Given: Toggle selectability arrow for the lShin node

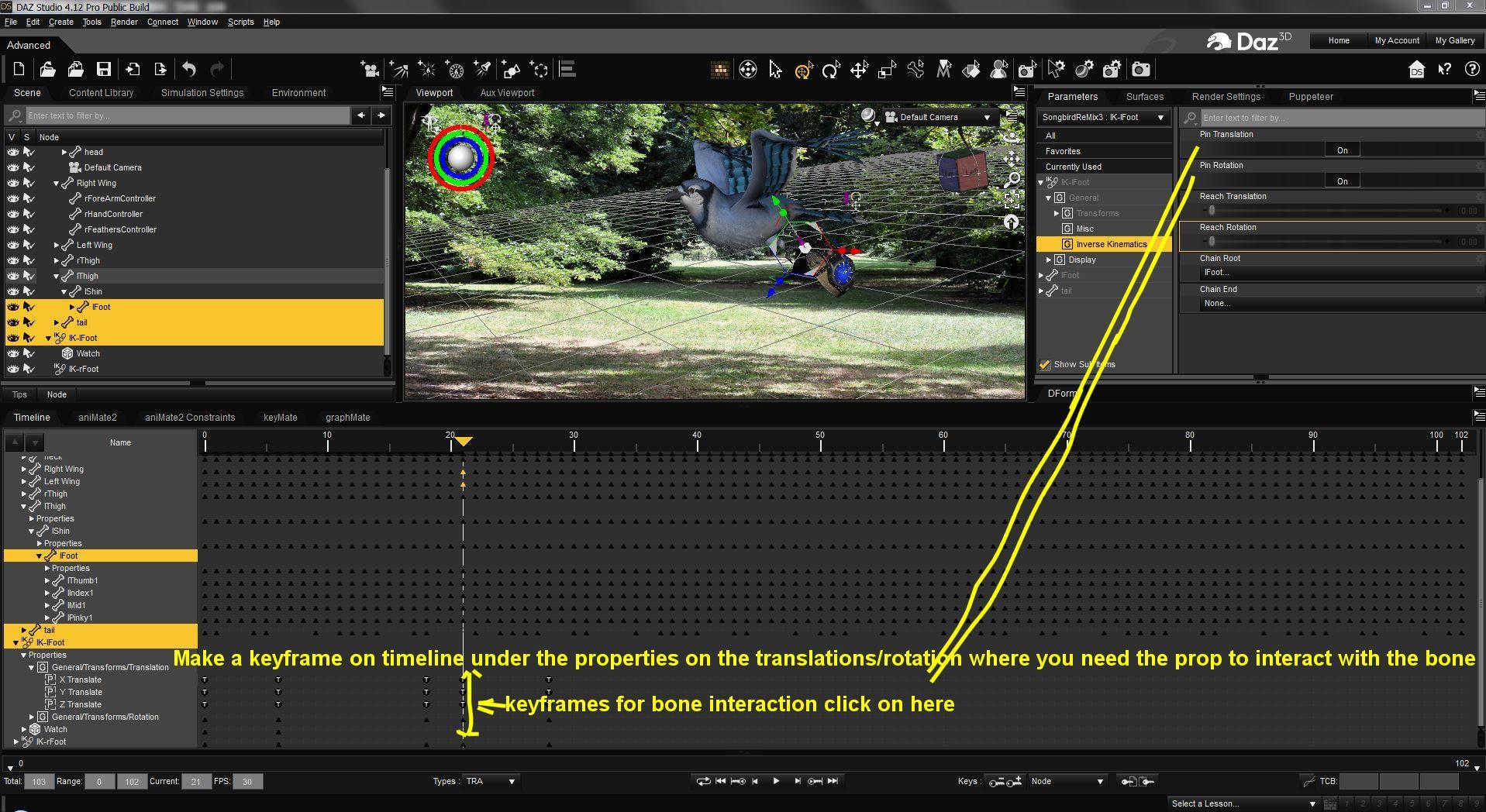Looking at the screenshot, I should click(29, 291).
